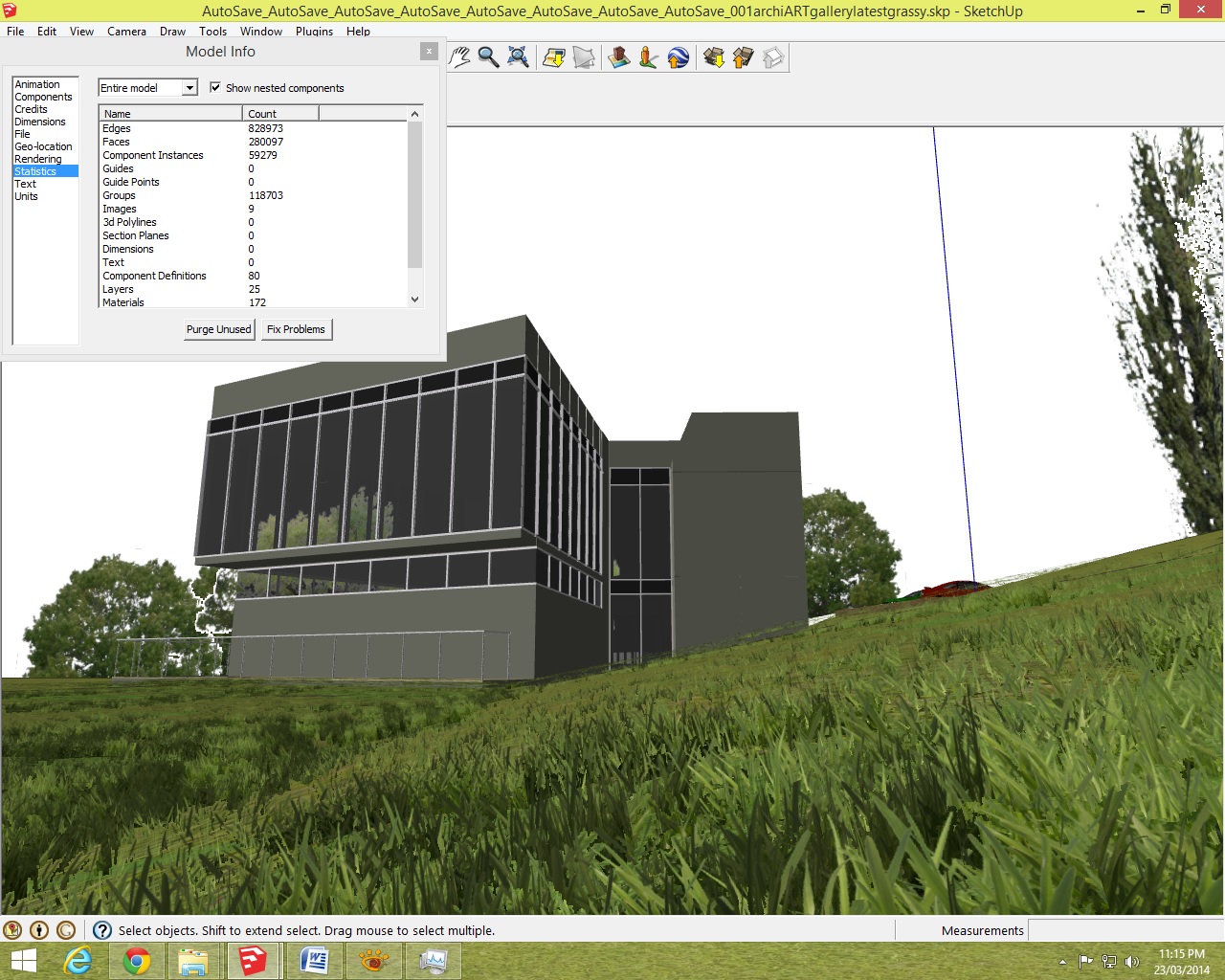Click the Toggle Terrain icon
Screen dimensions: 1225x980
(x=584, y=57)
